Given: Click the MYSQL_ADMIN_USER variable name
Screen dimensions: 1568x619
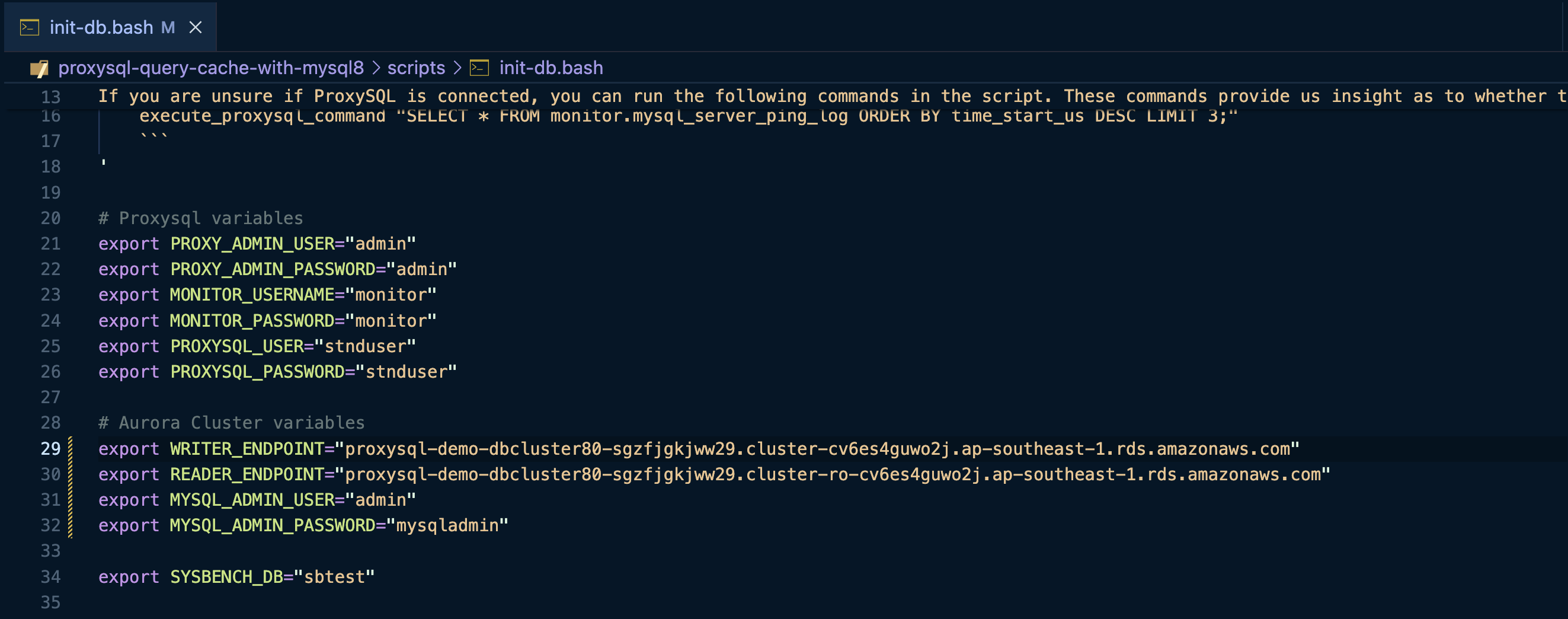Looking at the screenshot, I should (252, 500).
